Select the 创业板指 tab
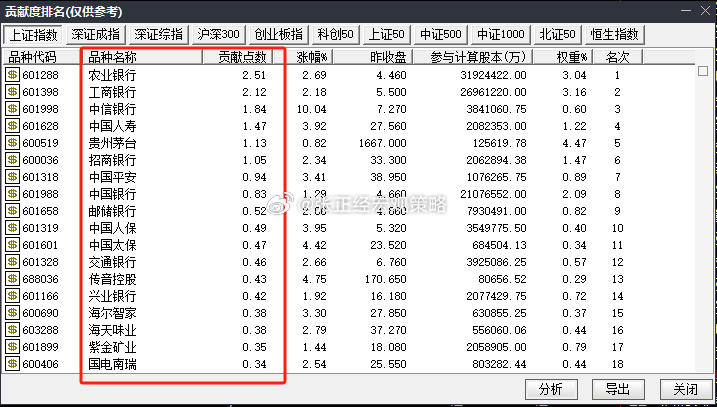 (x=278, y=34)
